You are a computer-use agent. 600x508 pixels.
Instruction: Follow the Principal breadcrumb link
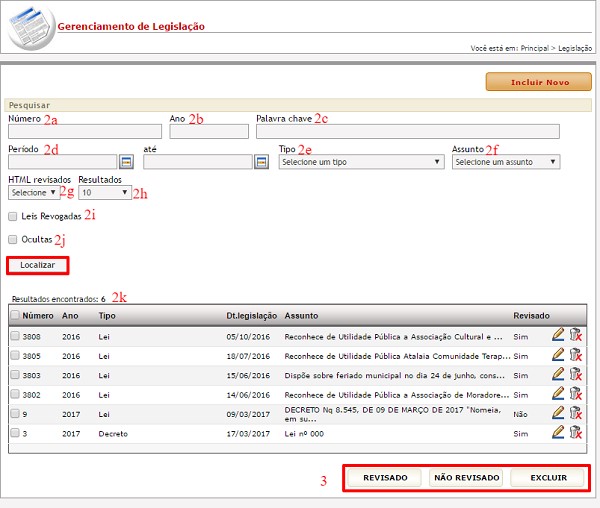pos(535,48)
